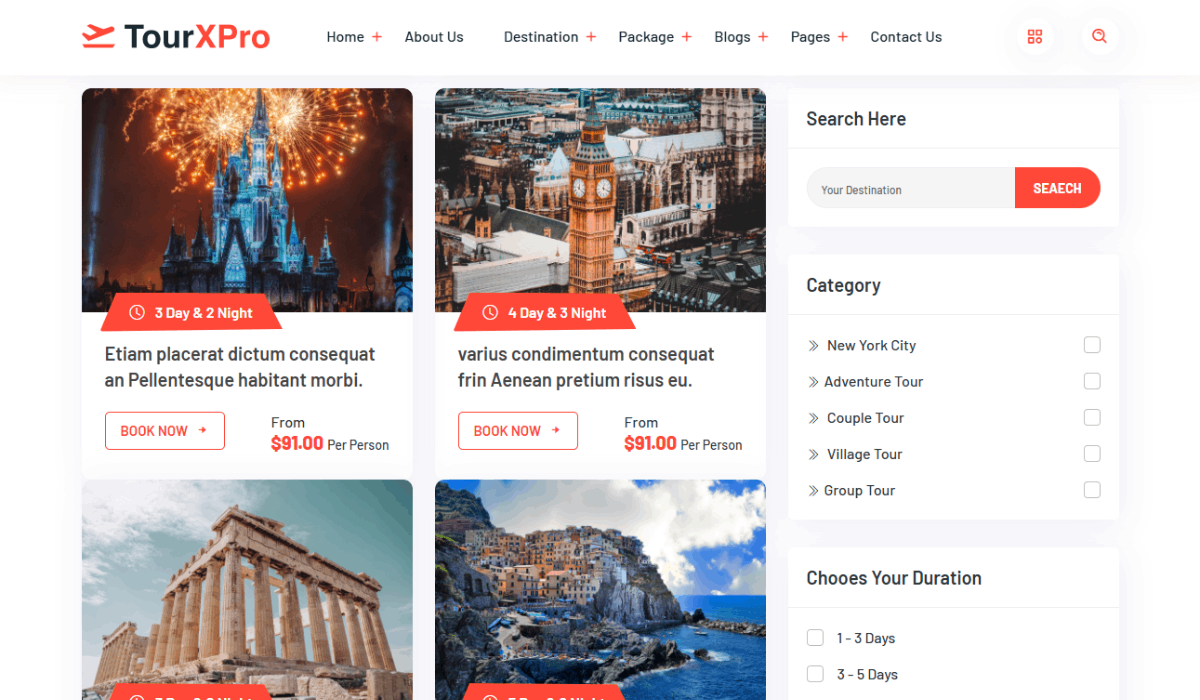
Task: Click the search magnifier icon in header
Action: tap(1099, 37)
